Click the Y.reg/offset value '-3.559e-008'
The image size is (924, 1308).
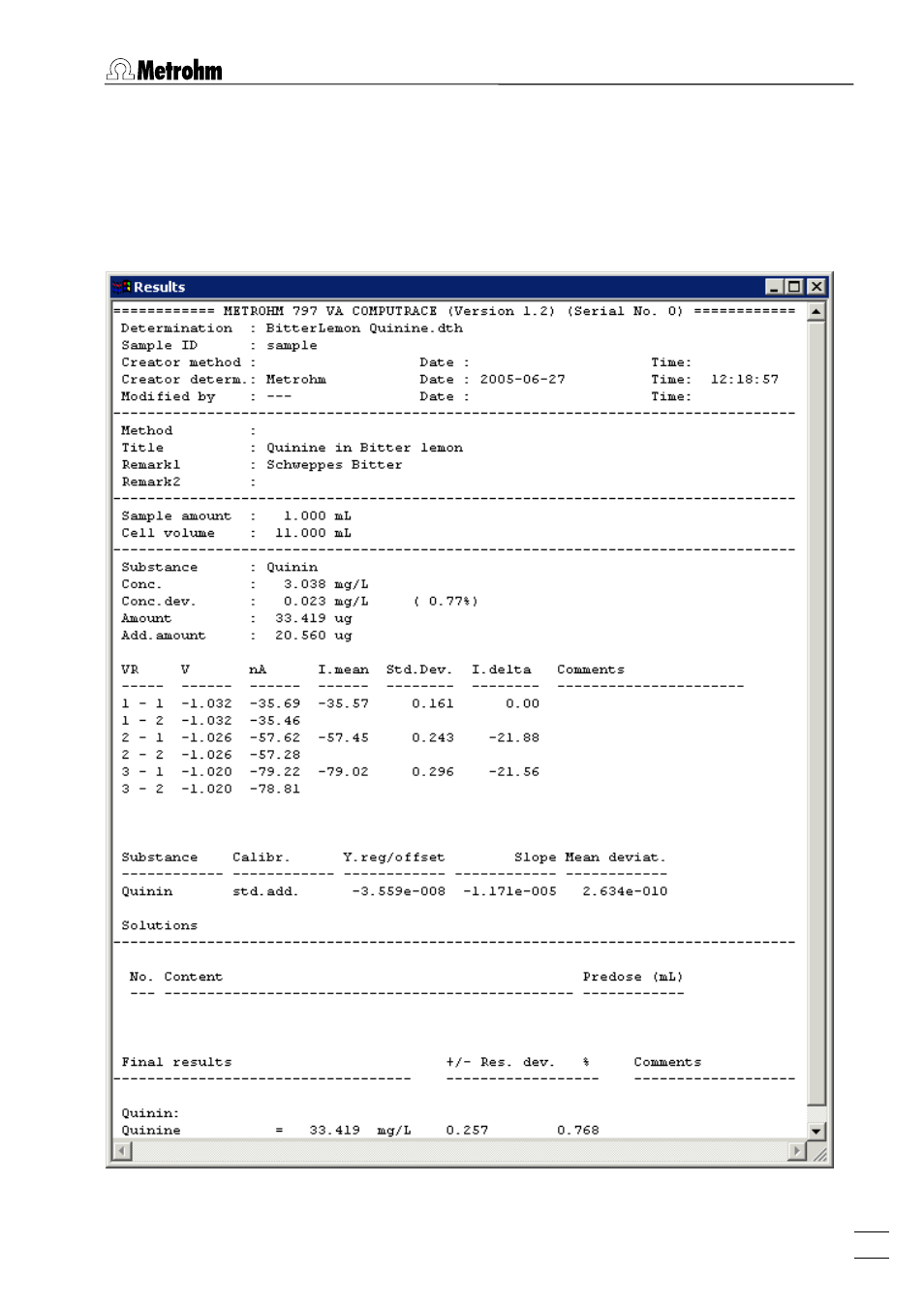coord(398,891)
